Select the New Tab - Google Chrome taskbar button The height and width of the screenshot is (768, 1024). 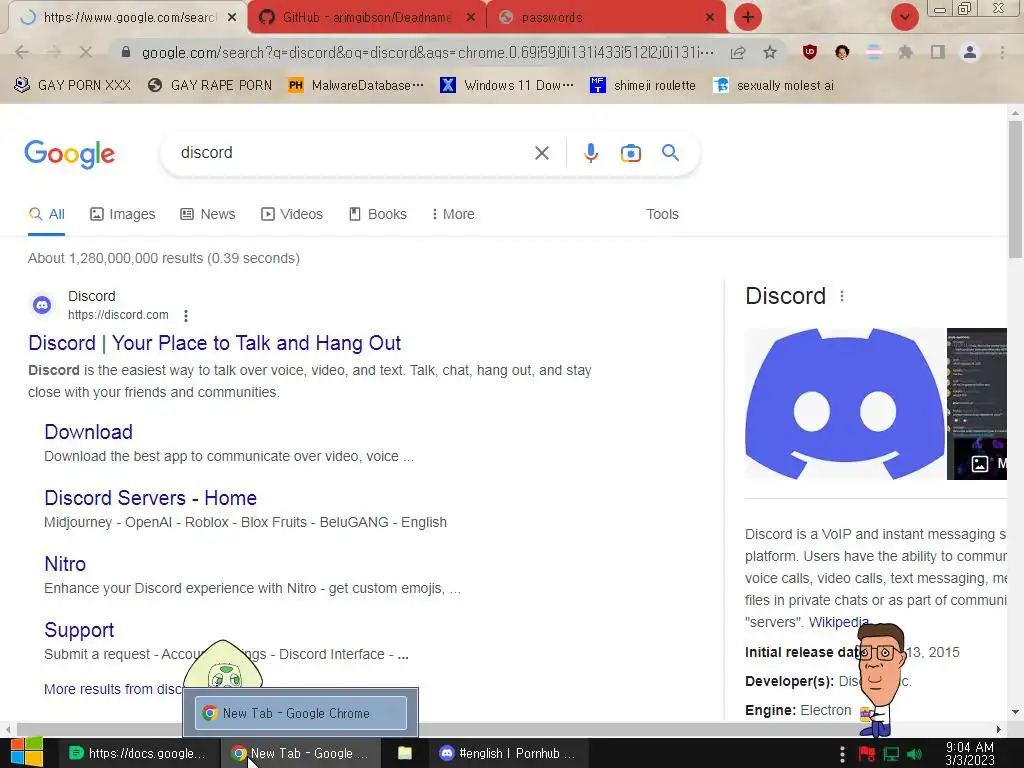coord(300,754)
